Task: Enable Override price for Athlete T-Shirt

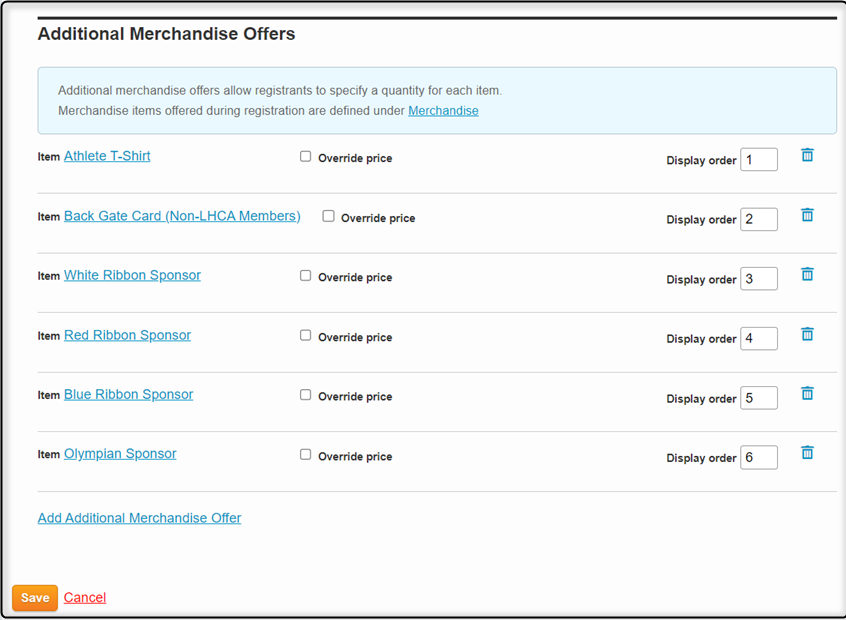Action: pyautogui.click(x=305, y=156)
